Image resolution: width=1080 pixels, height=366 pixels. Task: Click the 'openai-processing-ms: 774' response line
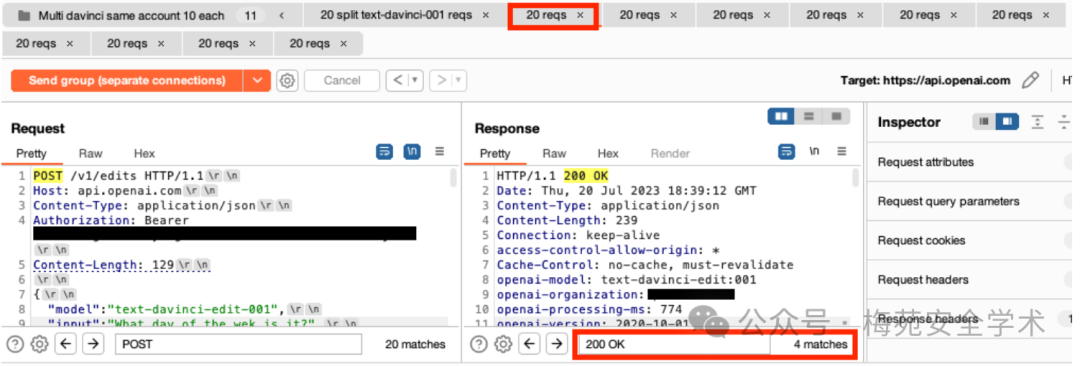[589, 309]
